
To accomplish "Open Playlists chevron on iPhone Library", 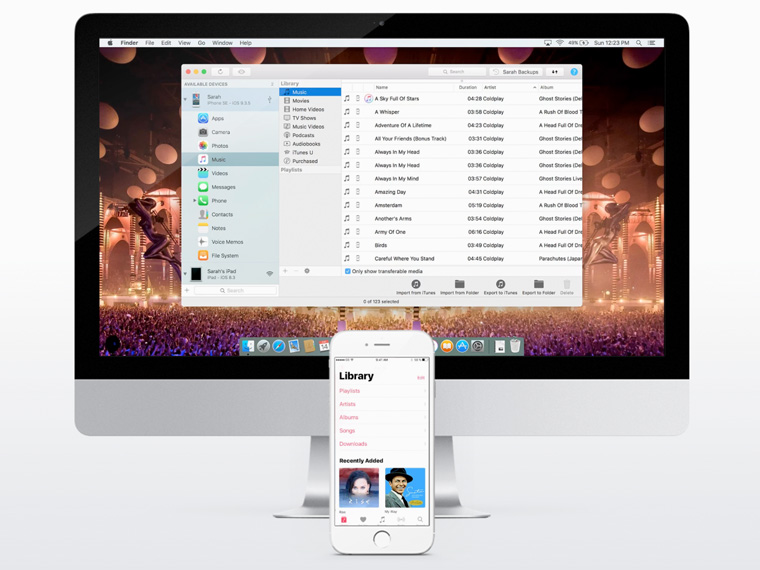I will coord(425,391).
